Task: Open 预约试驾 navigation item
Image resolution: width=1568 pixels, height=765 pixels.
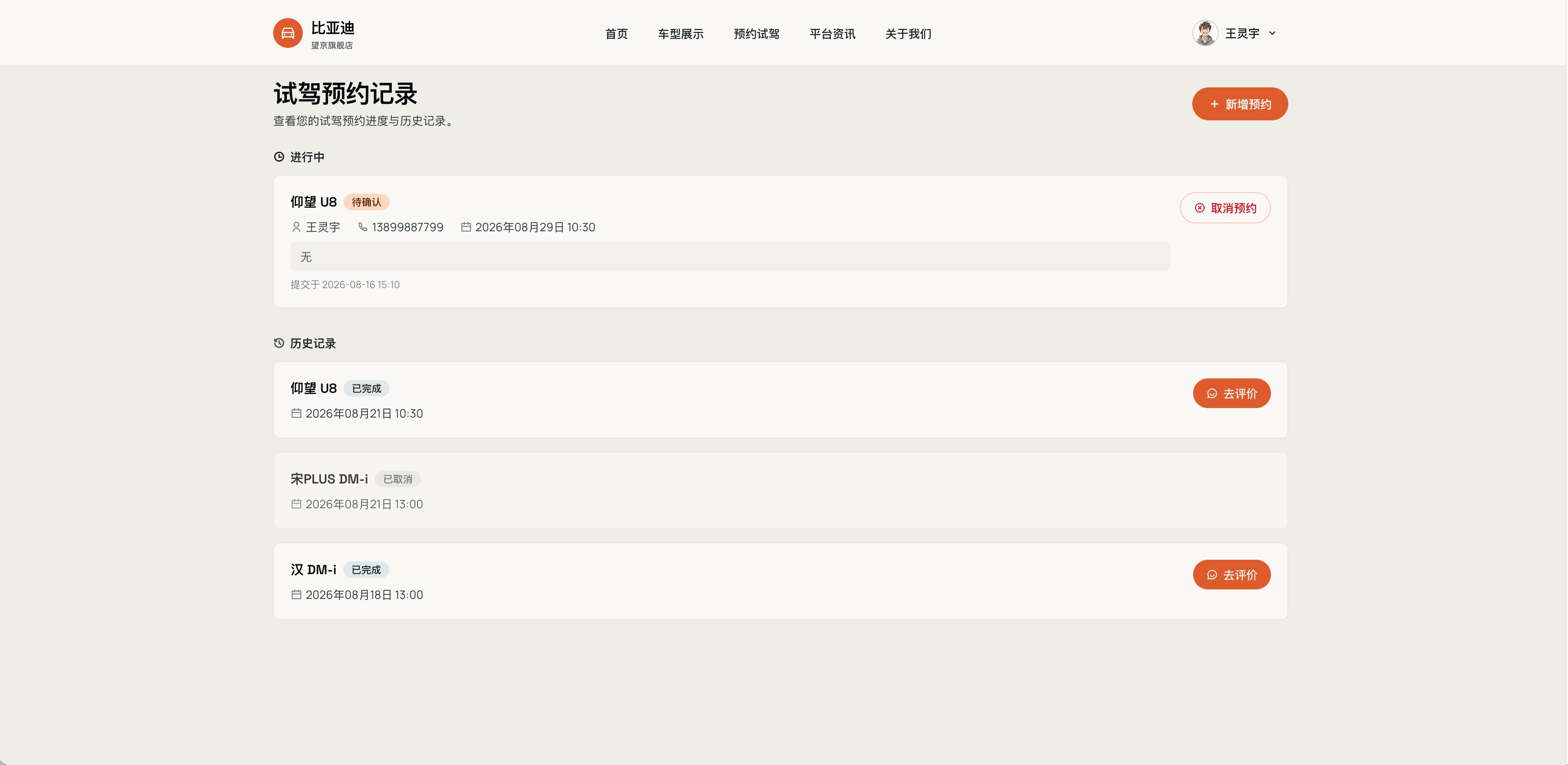Action: [757, 33]
